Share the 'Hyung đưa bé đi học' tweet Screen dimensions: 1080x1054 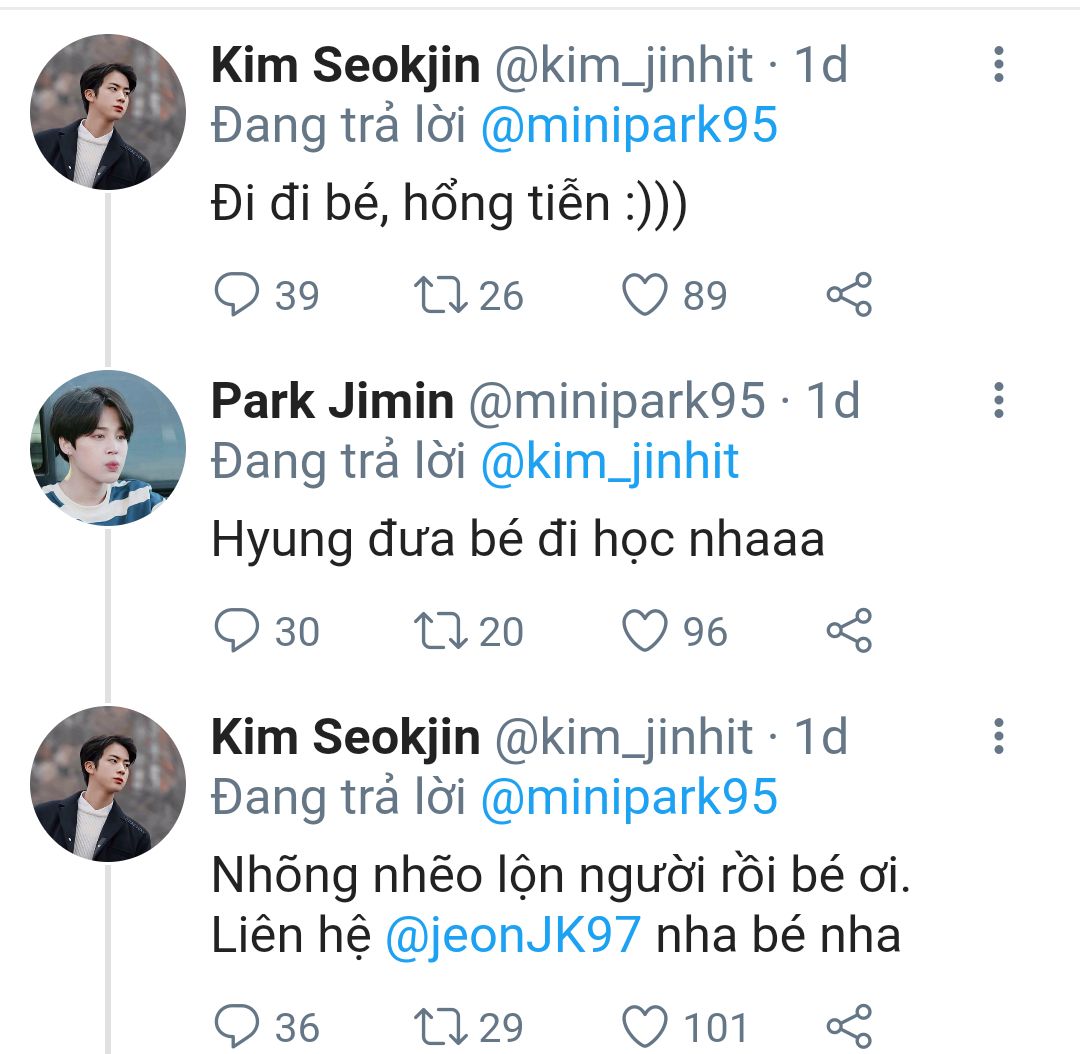coord(850,631)
